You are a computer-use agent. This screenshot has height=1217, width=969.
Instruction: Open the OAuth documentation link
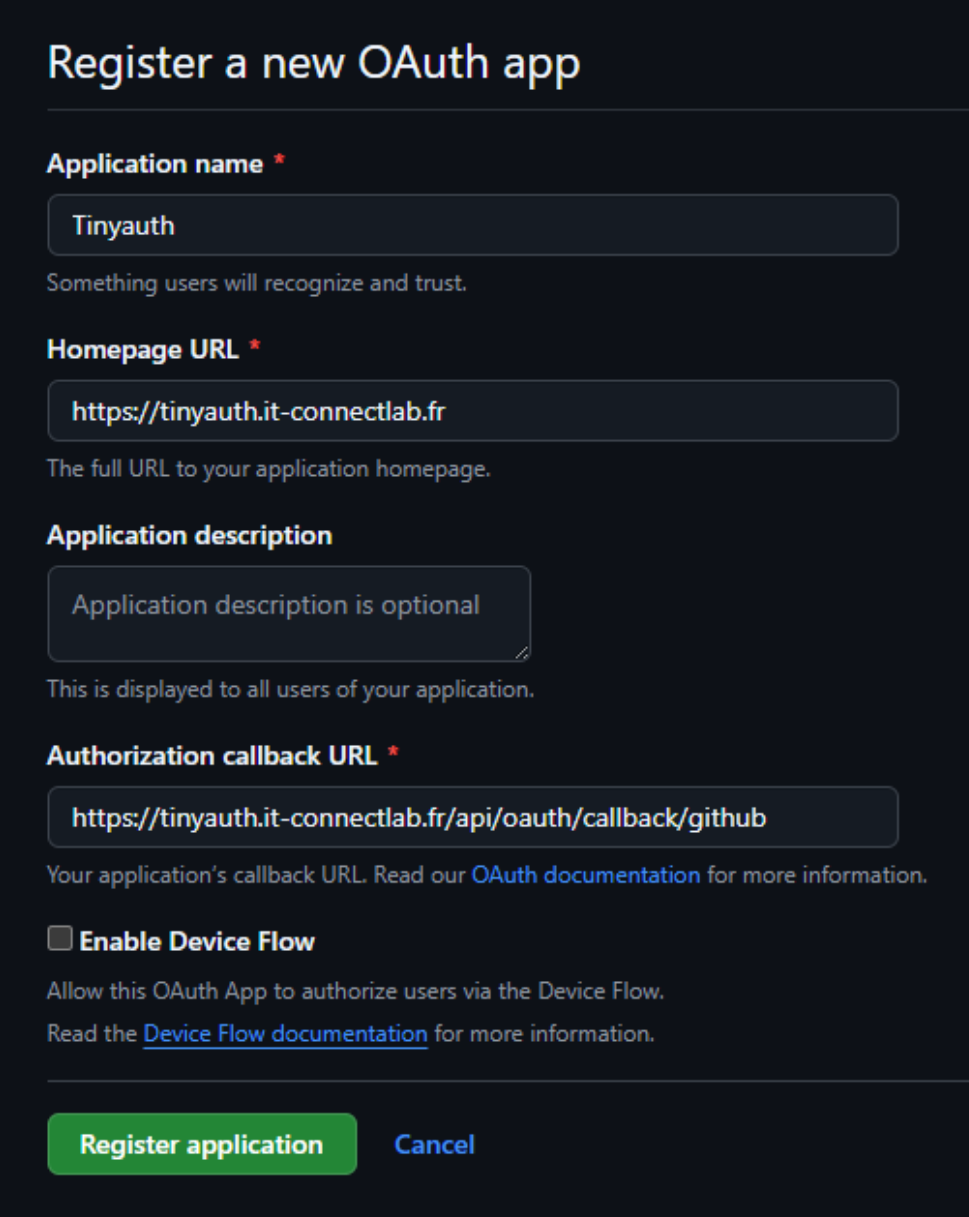(x=585, y=875)
